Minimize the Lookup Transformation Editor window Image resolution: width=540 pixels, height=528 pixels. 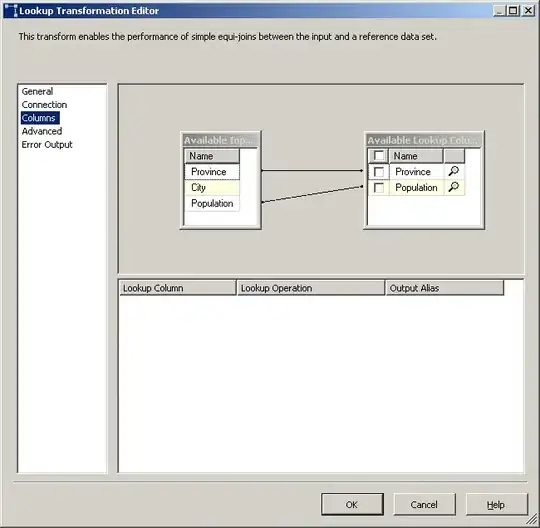coord(500,11)
